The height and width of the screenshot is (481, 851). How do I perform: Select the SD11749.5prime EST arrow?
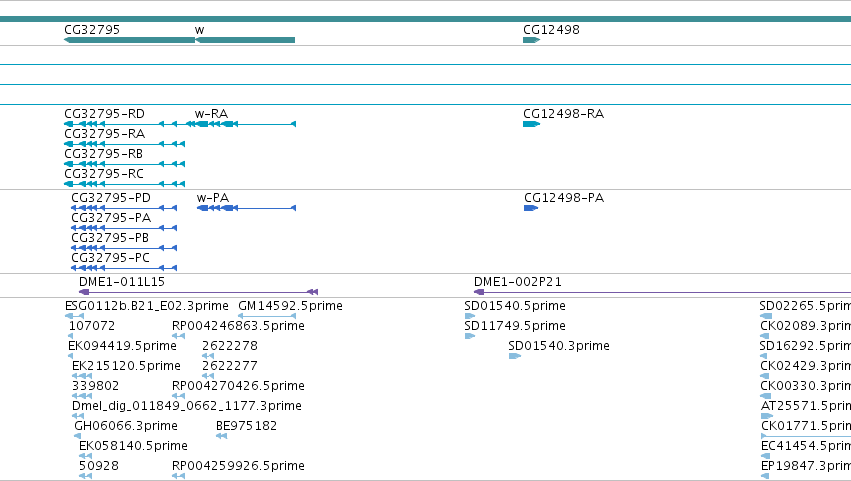tap(470, 336)
